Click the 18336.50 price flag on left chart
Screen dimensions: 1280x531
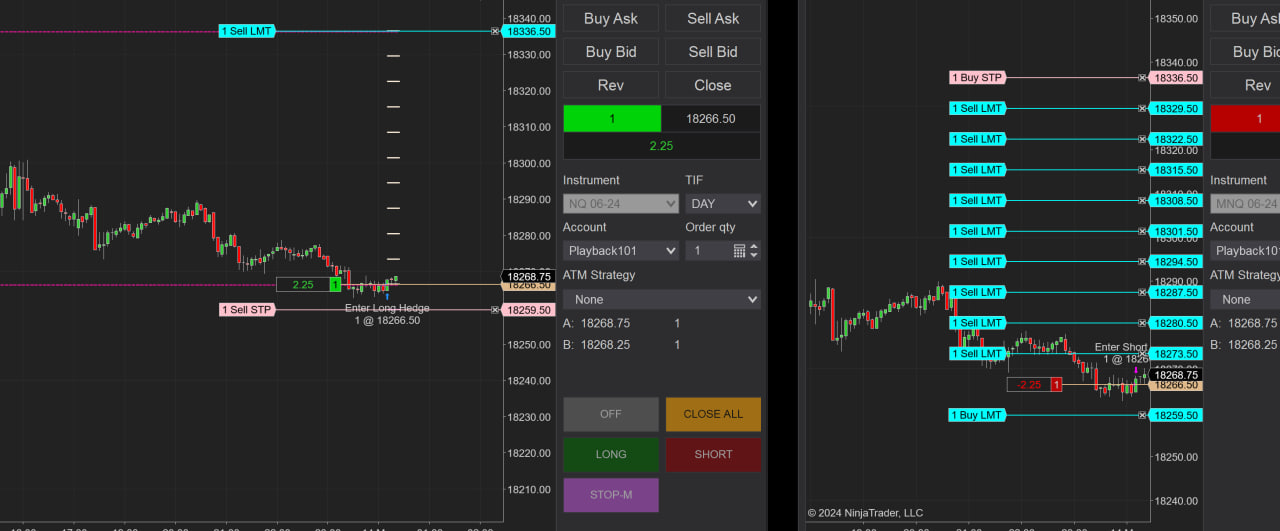pos(529,31)
